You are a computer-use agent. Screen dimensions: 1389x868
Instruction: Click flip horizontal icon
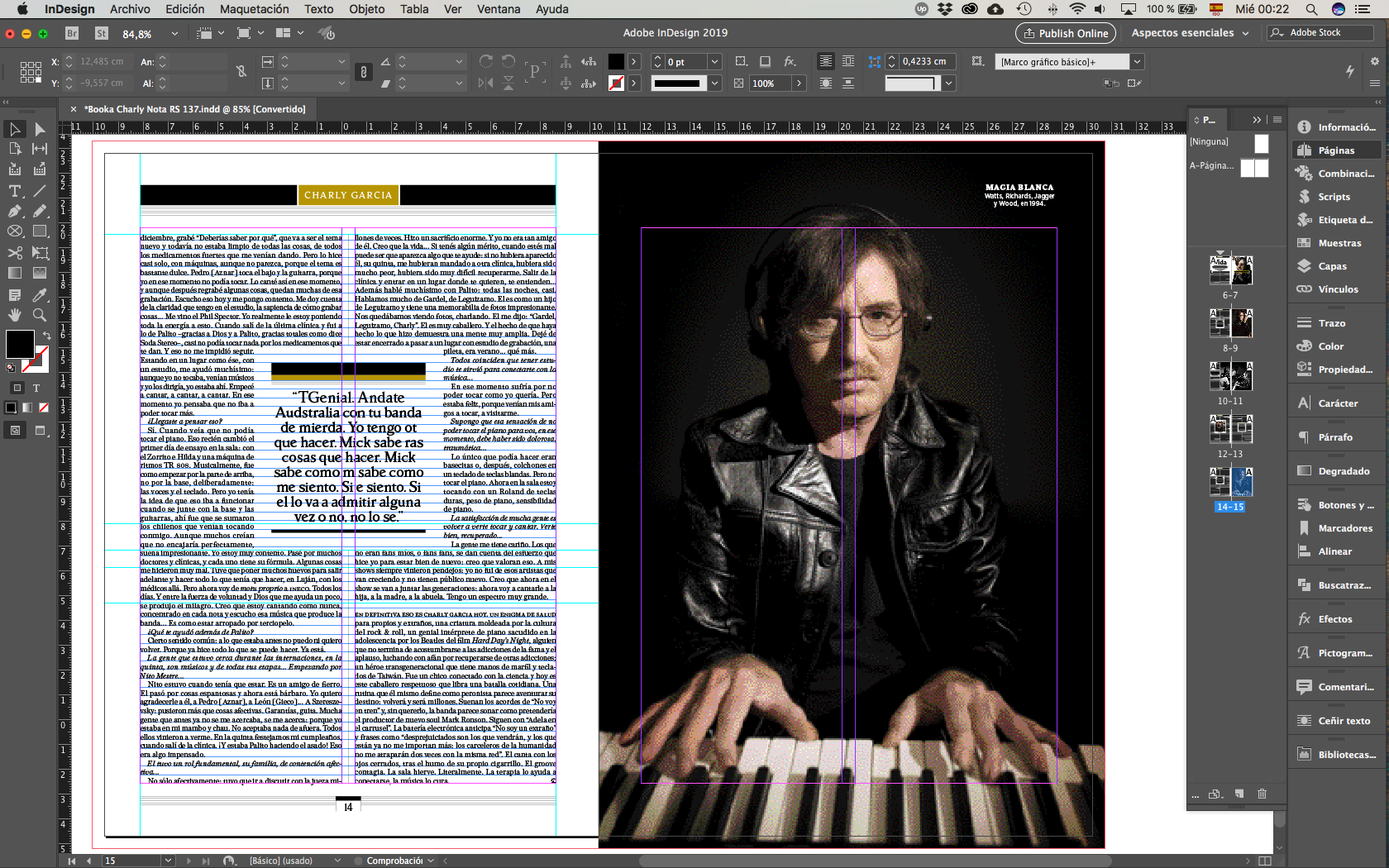pos(486,83)
